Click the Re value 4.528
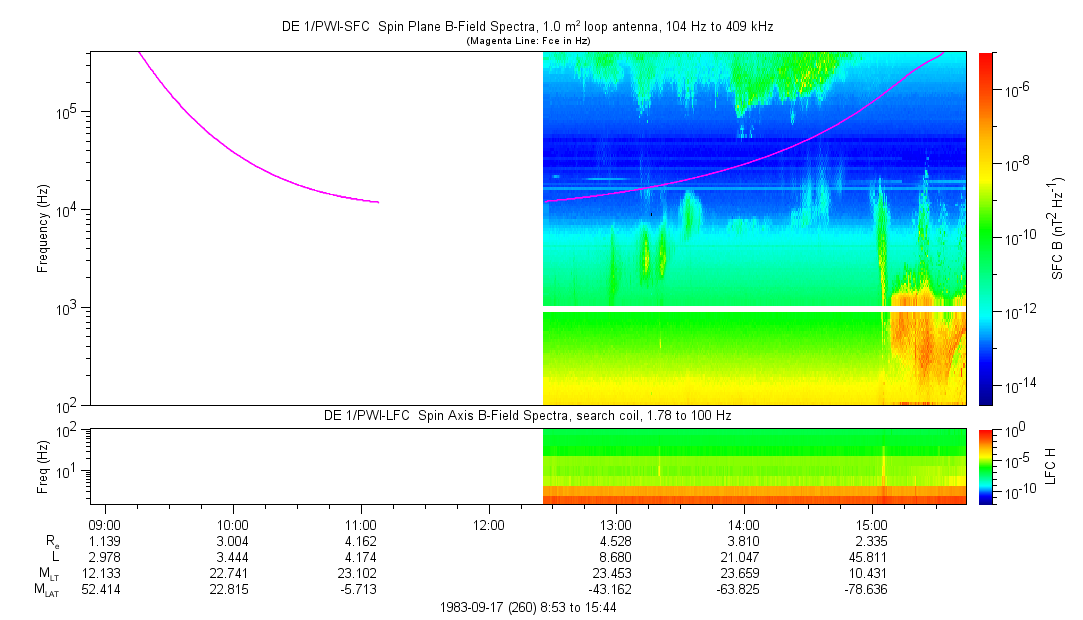 pos(616,540)
